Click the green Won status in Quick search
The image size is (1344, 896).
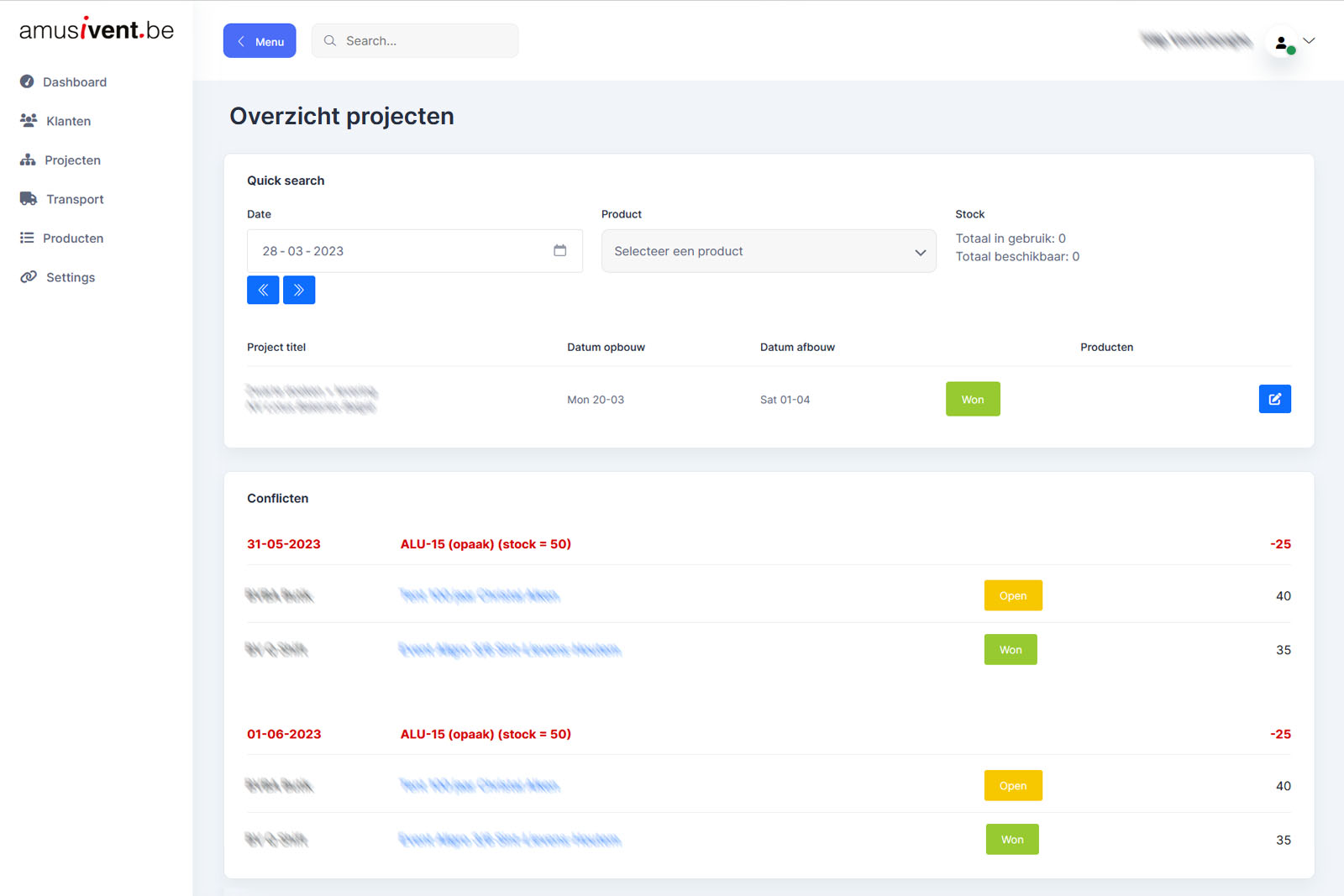coord(973,399)
